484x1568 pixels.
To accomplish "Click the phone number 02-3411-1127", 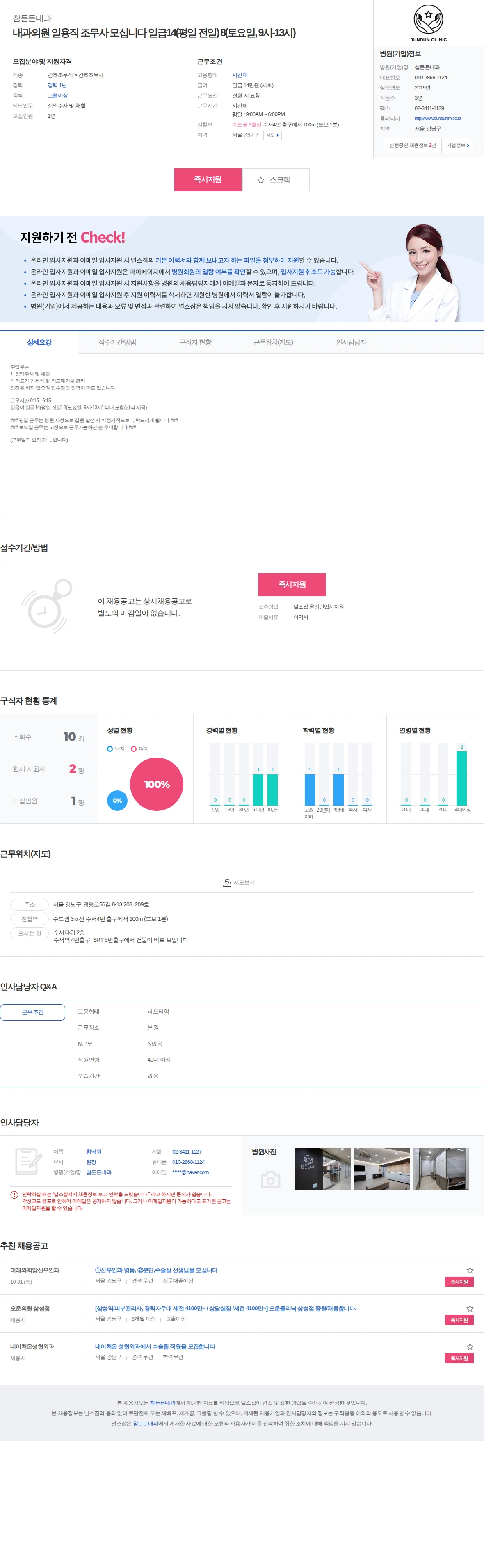I will 187,1151.
